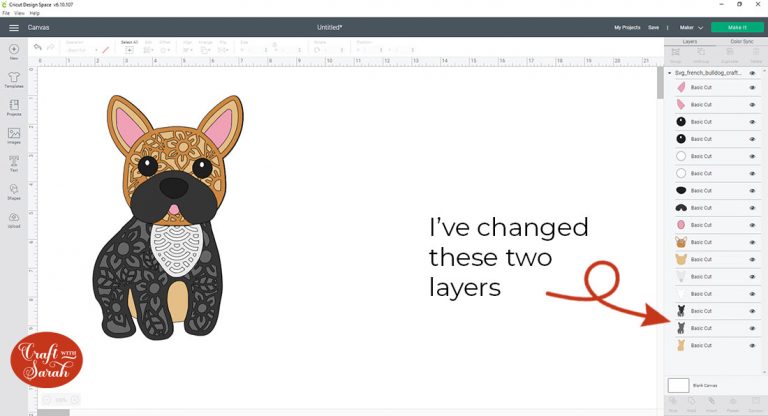Hide the black mandala body layer

[752, 311]
